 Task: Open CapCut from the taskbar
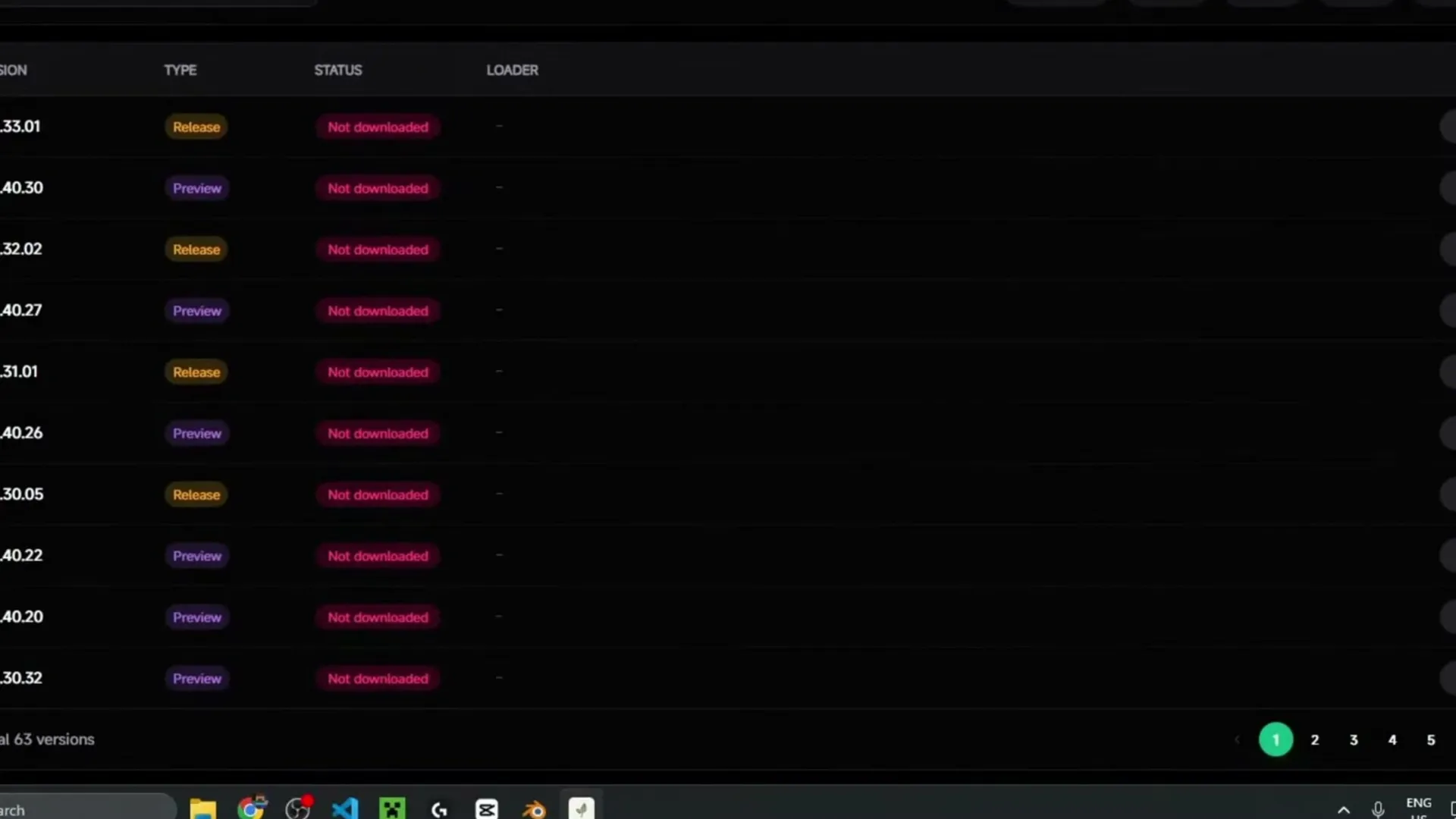tap(487, 809)
